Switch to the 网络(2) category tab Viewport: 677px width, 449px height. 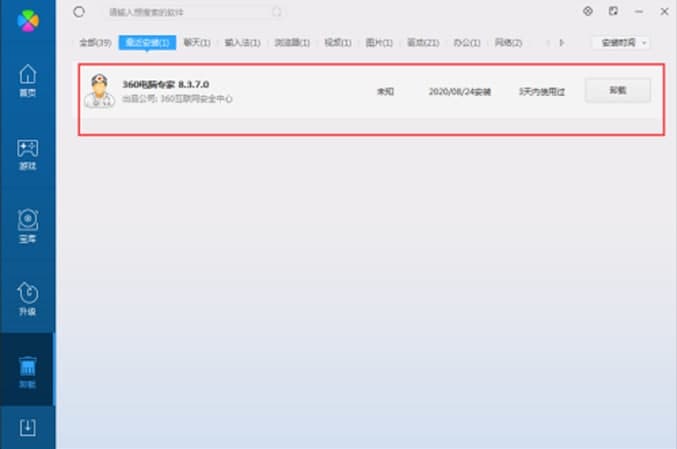tap(508, 42)
